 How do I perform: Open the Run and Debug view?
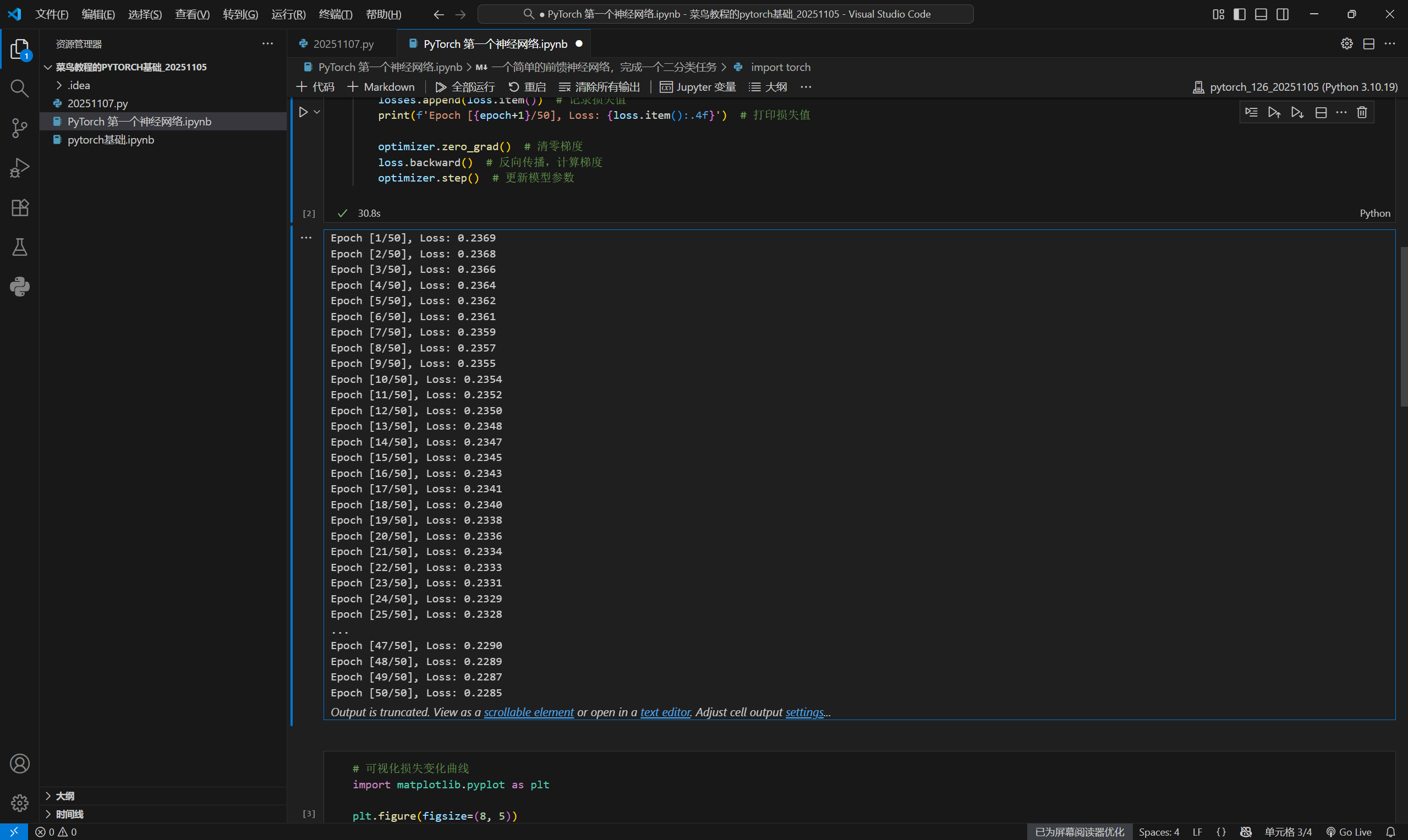point(20,168)
